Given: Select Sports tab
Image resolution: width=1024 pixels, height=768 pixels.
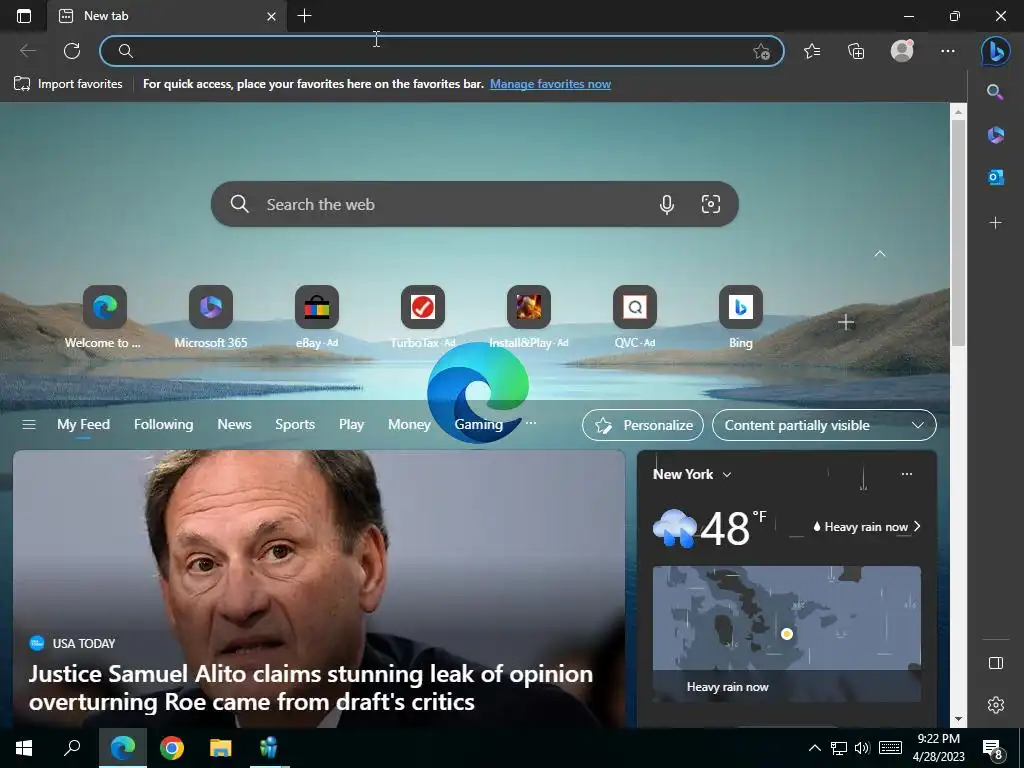Looking at the screenshot, I should 295,424.
